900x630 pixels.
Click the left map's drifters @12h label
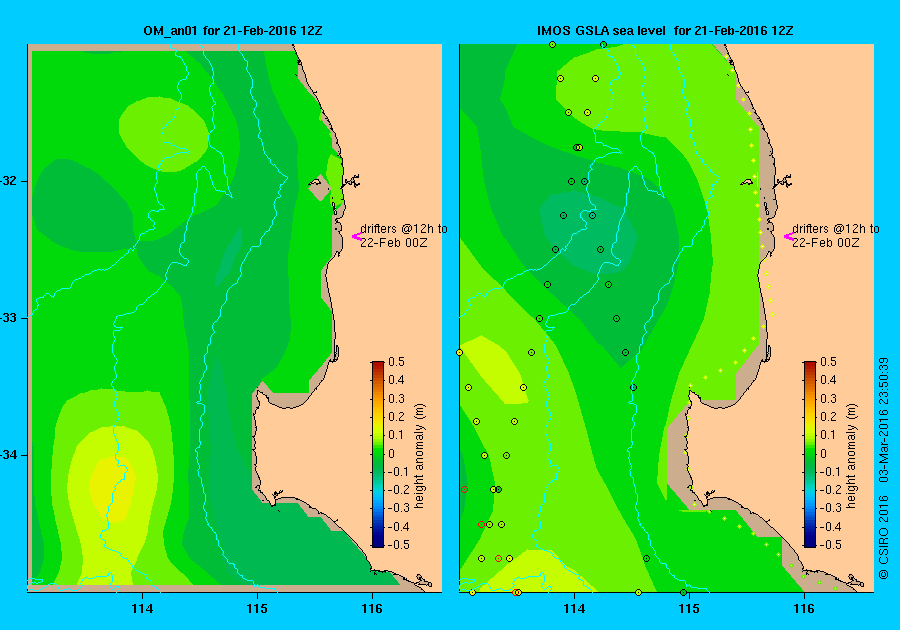tap(404, 235)
